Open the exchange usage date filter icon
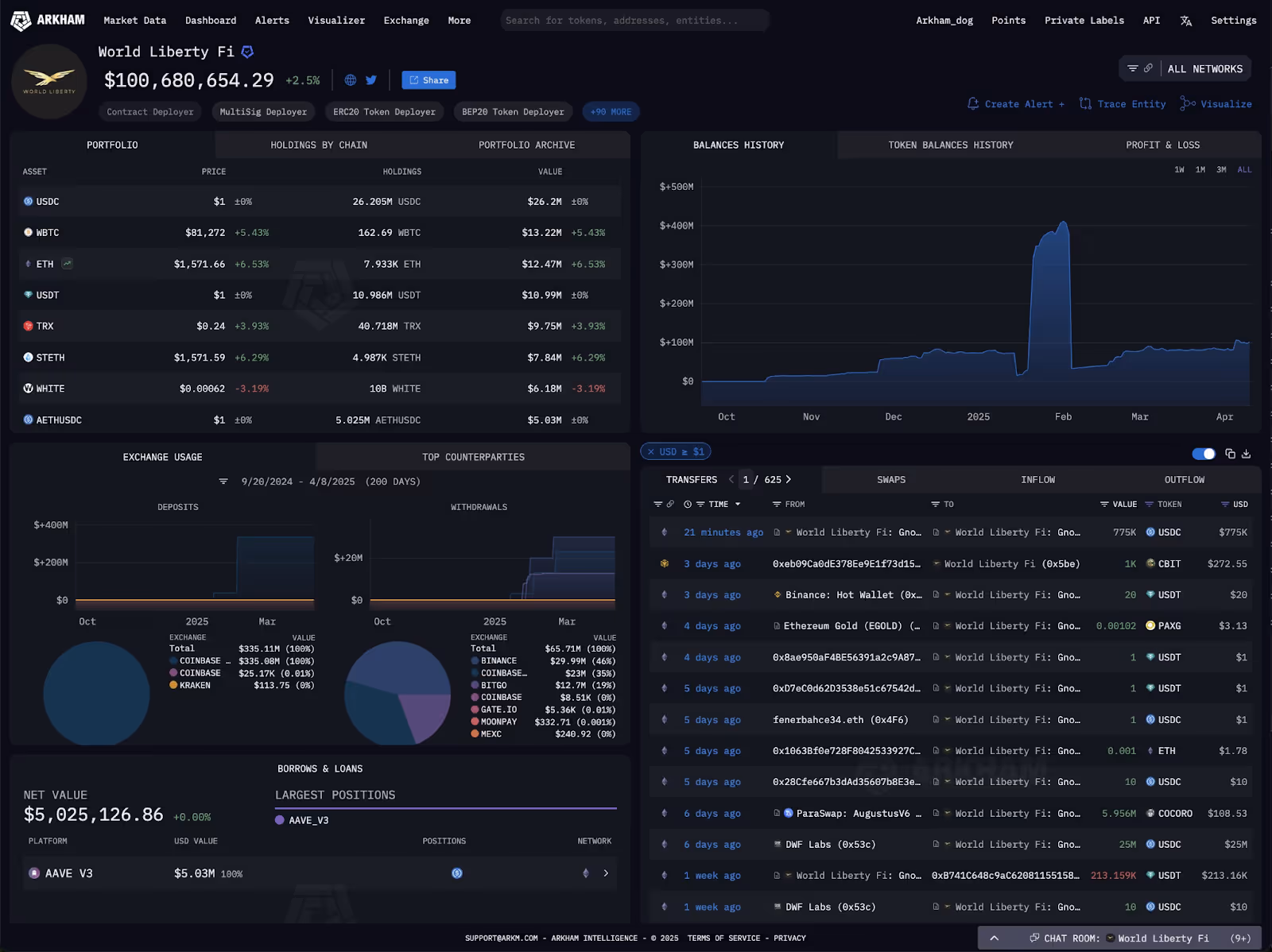This screenshot has width=1272, height=952. point(223,482)
